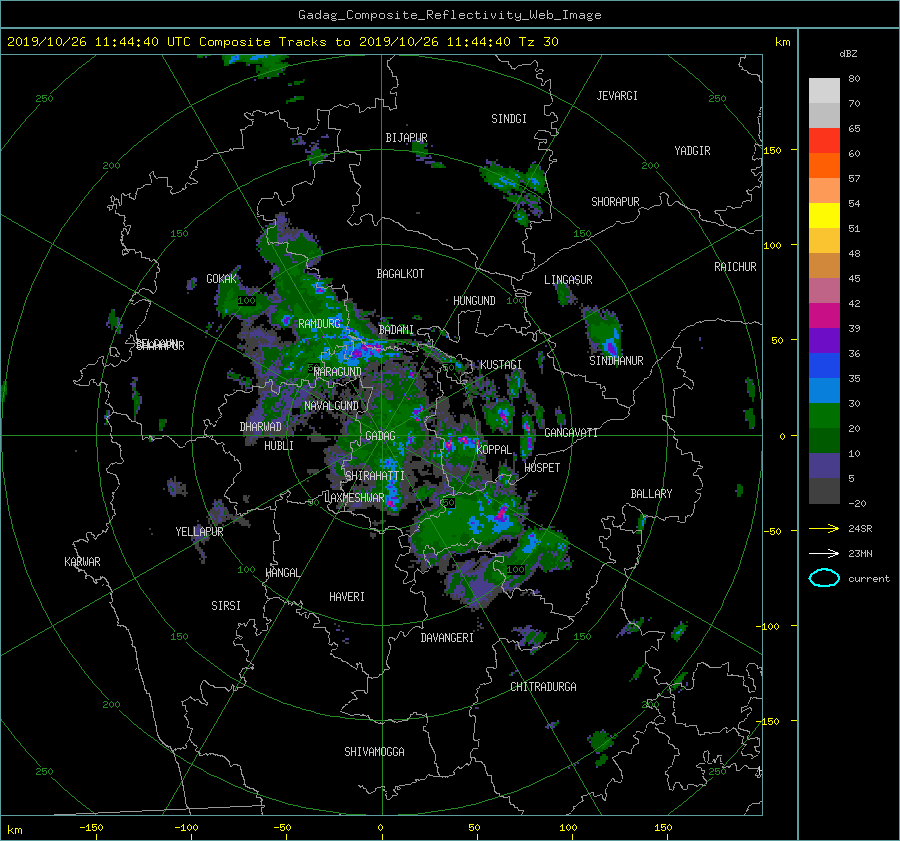Click the SHIVAMOGGA city label

[x=374, y=751]
